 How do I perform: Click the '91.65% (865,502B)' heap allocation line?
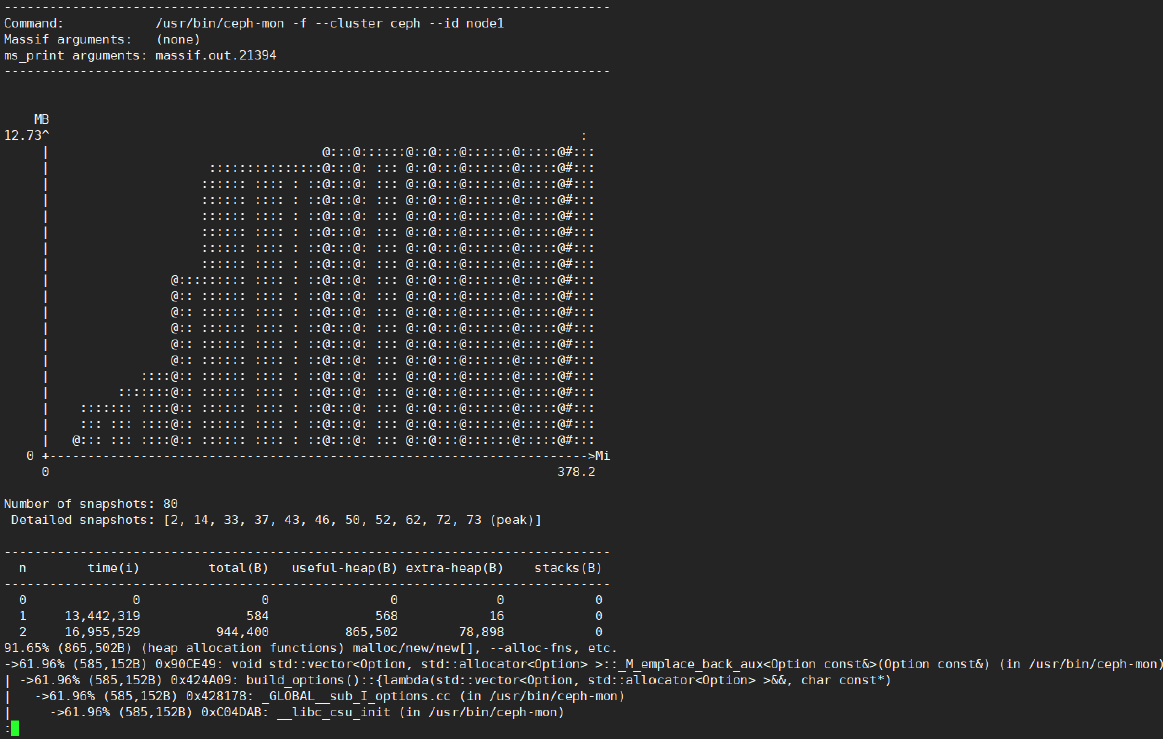[310, 649]
